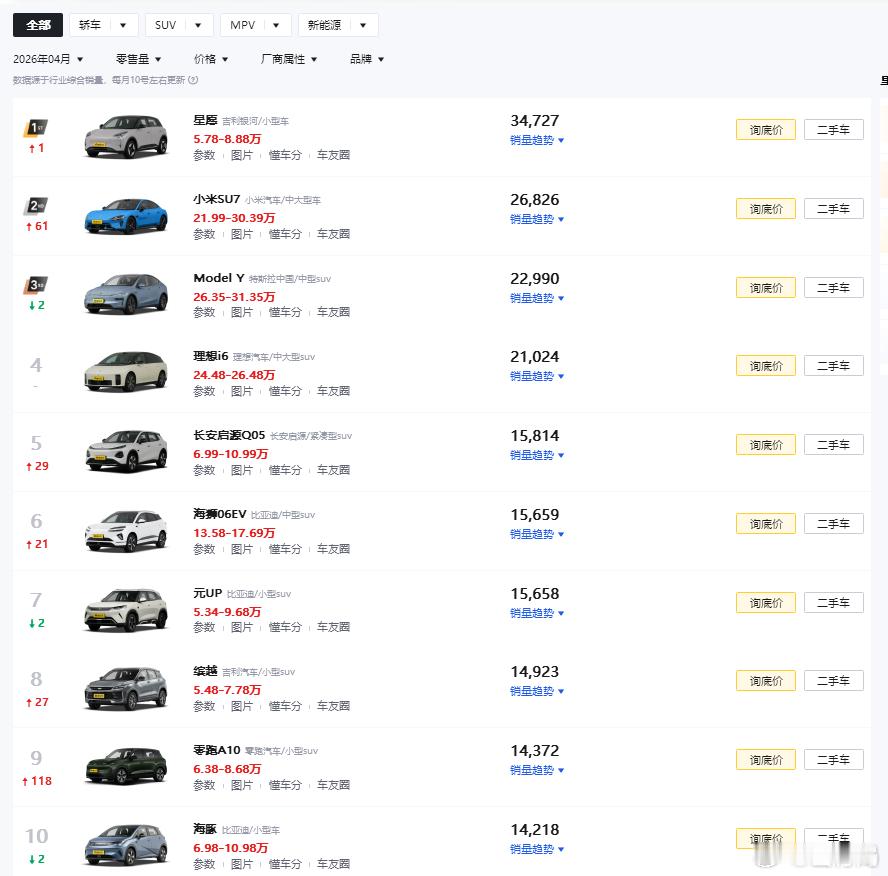Open the SUV category dropdown
This screenshot has width=888, height=876.
[179, 25]
